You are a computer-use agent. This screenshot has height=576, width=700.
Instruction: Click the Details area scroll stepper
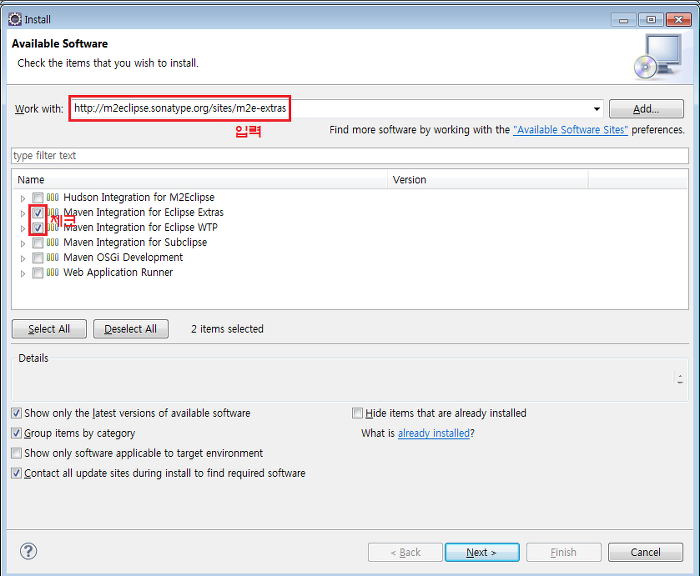[x=680, y=378]
